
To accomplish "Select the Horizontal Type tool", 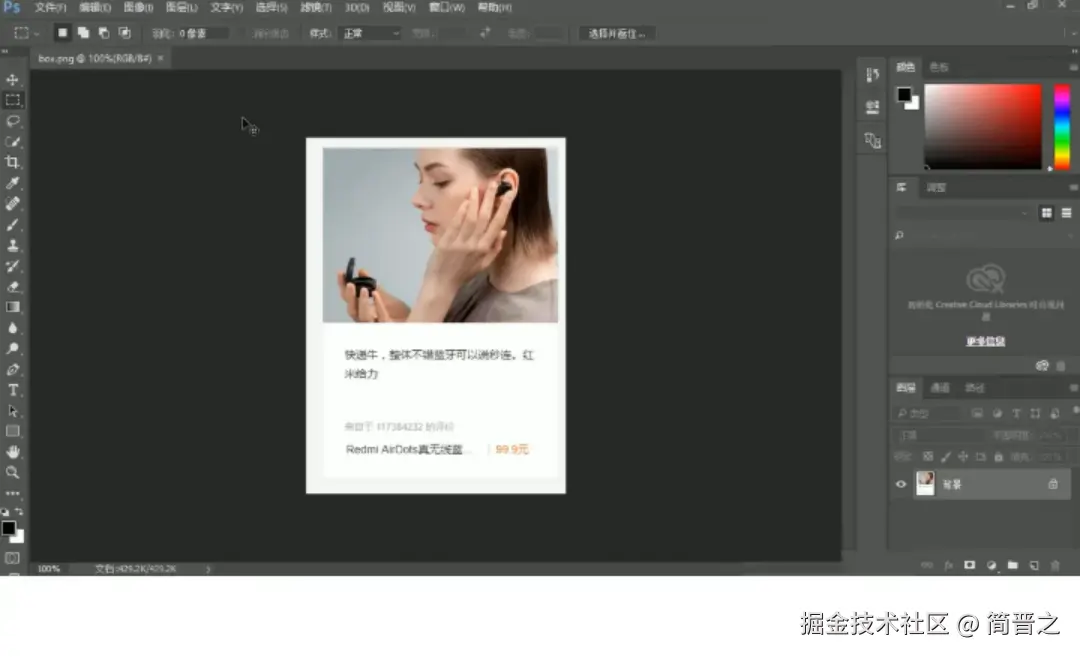I will [13, 393].
